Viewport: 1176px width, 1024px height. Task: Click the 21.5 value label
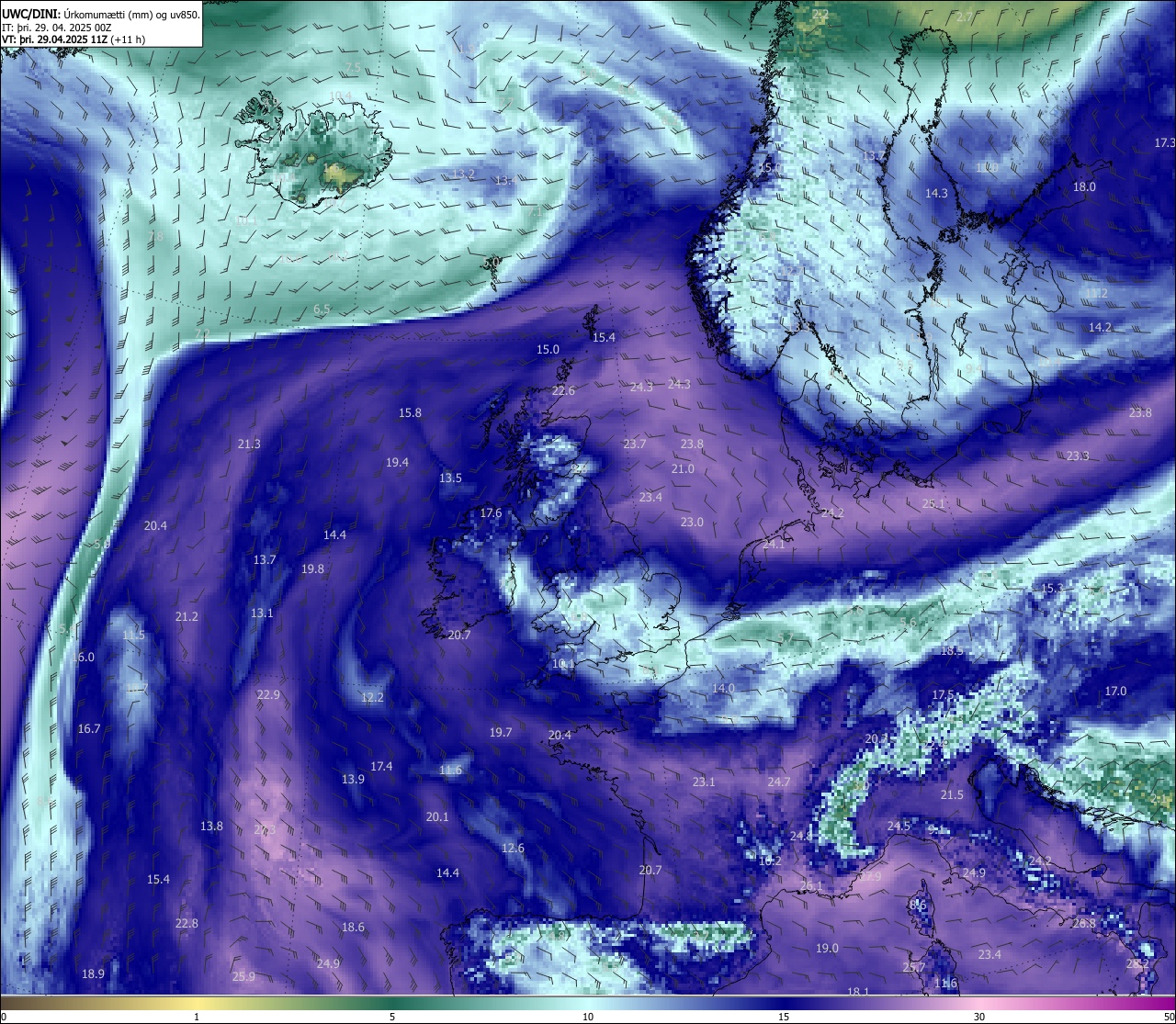[x=952, y=794]
